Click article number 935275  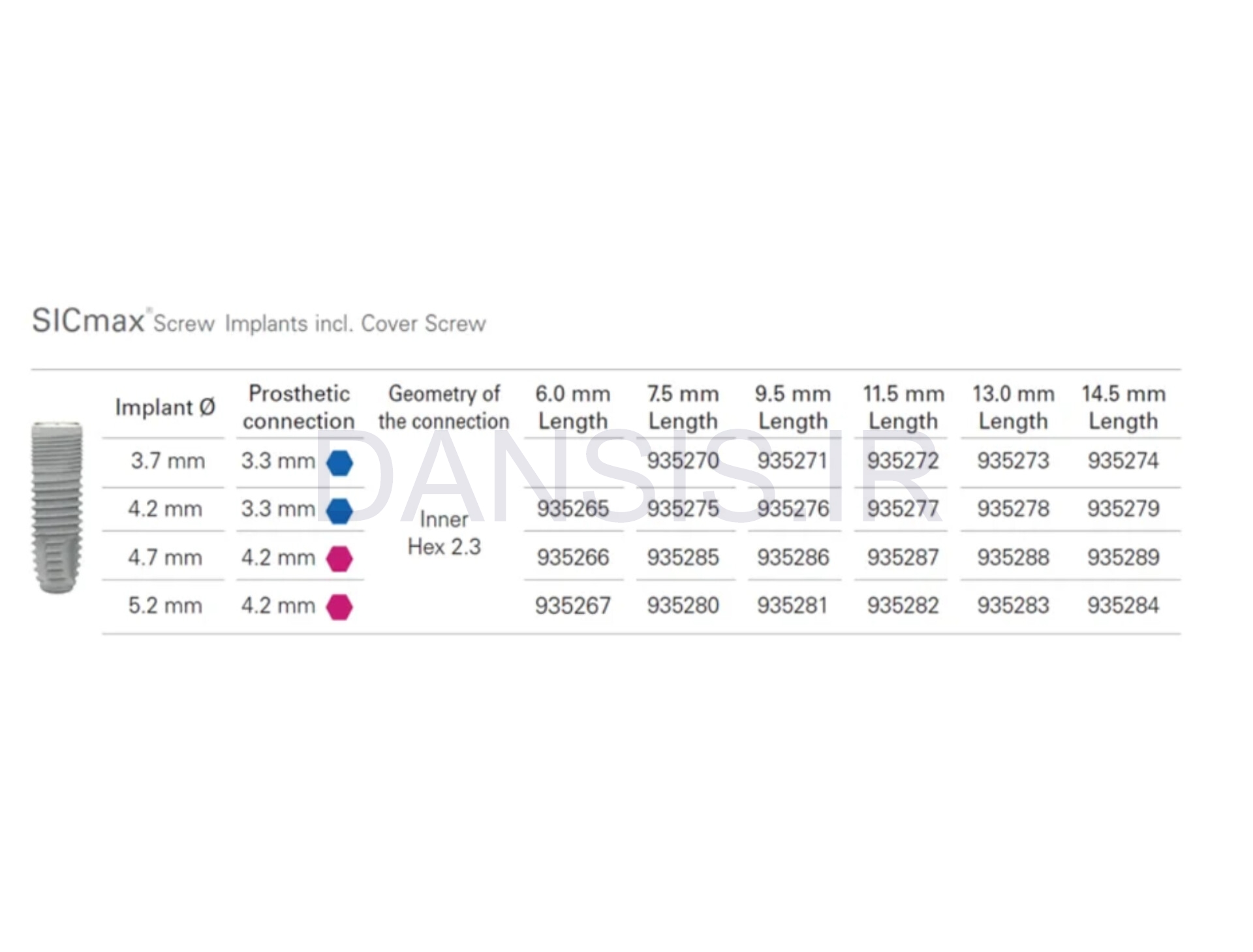coord(683,509)
